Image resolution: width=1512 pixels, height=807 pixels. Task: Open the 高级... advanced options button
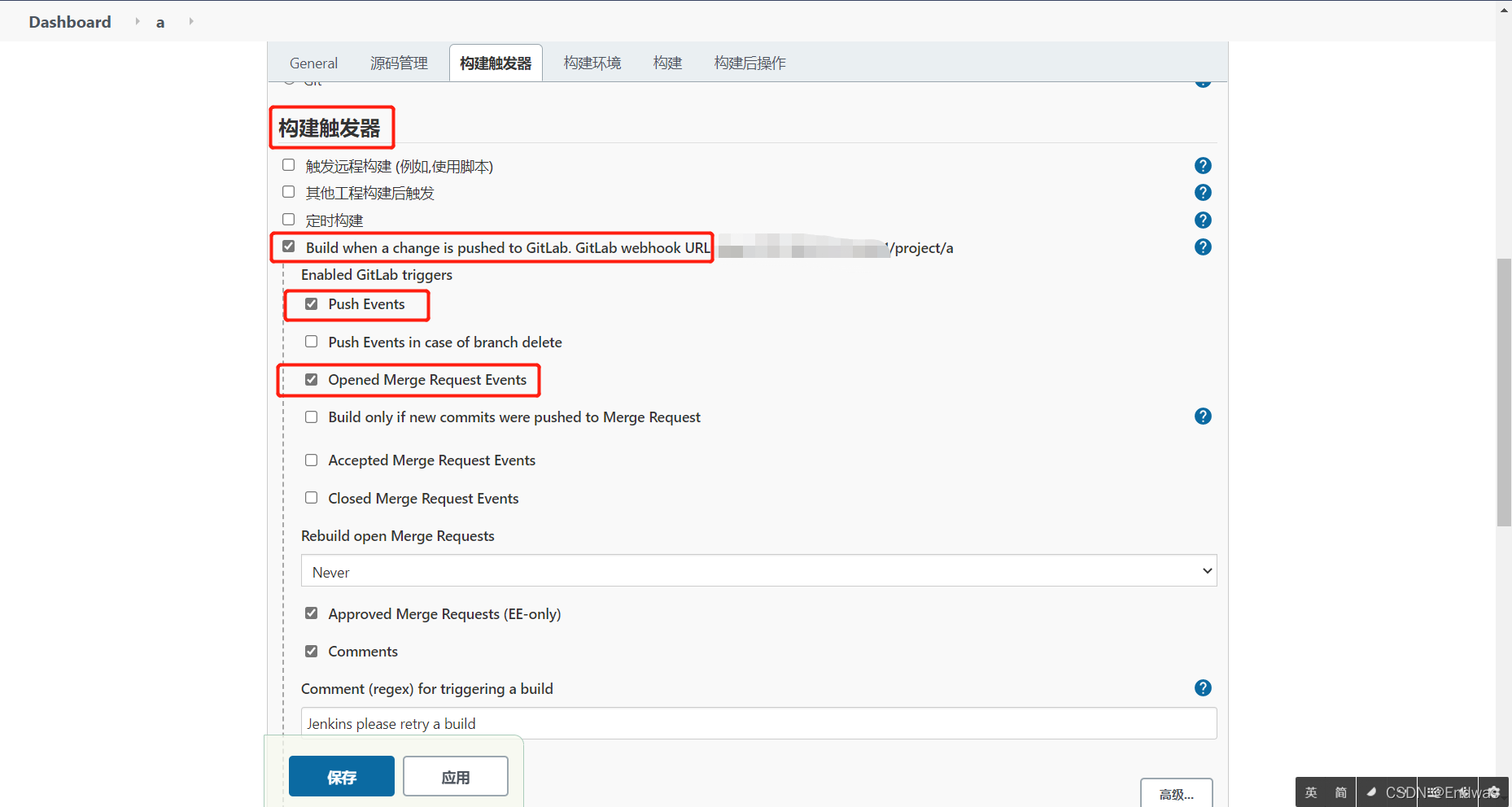coord(1177,794)
